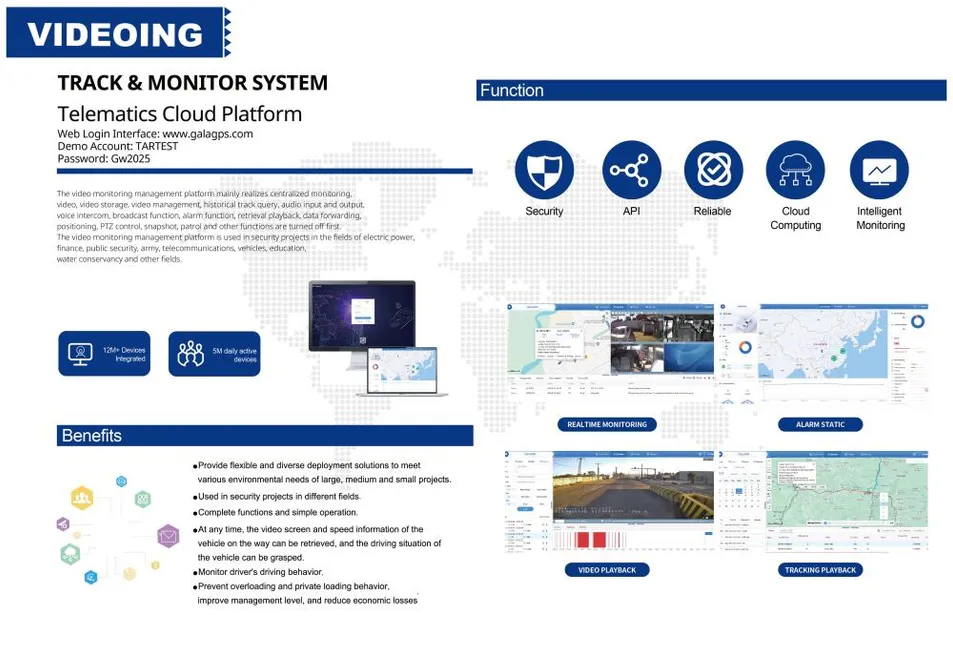Click the green cloud hexagon icon
Image resolution: width=953 pixels, height=655 pixels.
[71, 554]
